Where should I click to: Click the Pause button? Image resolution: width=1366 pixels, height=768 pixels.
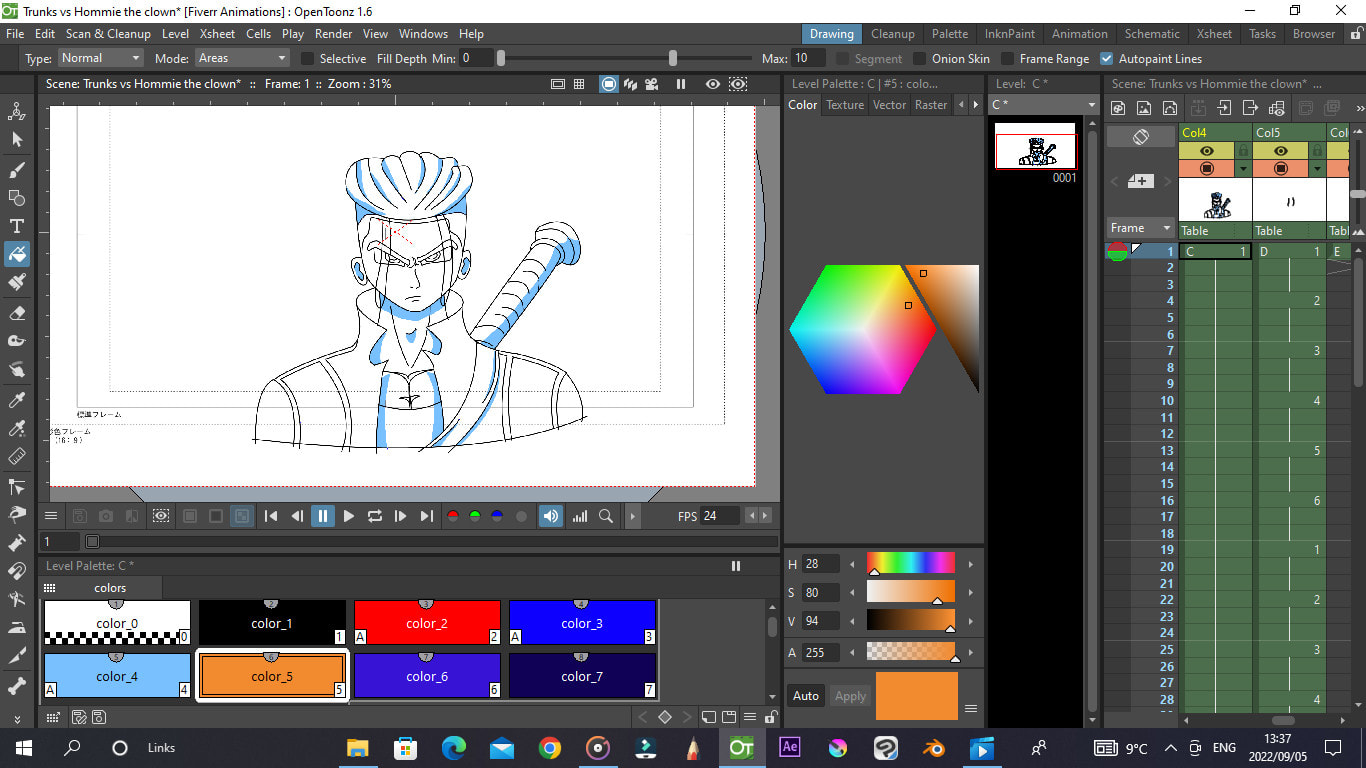click(322, 516)
